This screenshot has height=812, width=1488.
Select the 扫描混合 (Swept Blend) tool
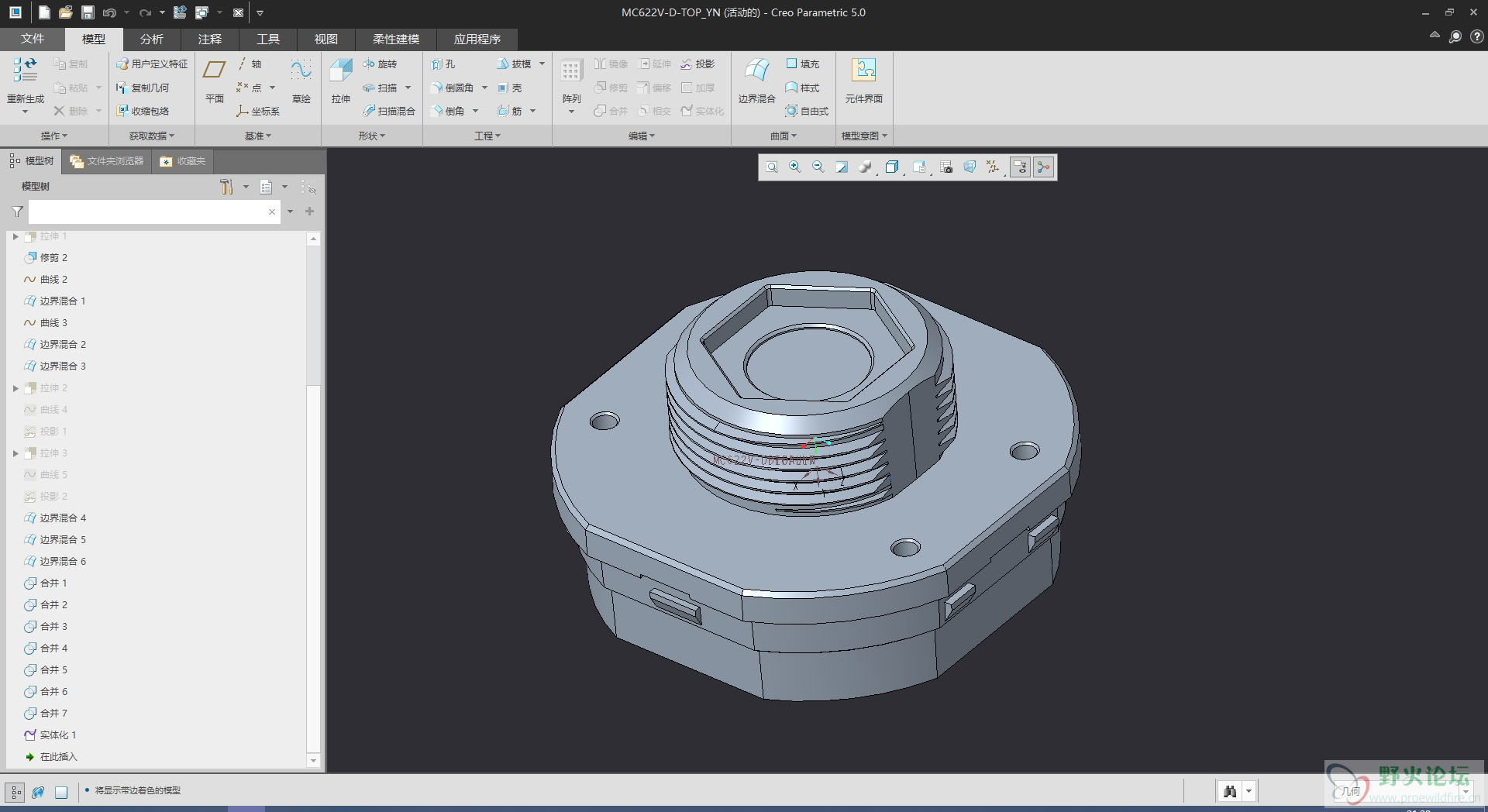[x=389, y=112]
